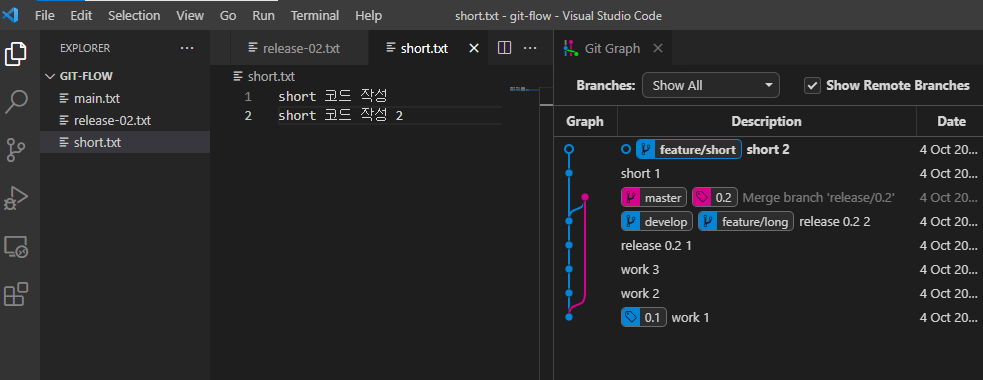Click the VS Code logo icon
Viewport: 983px width, 380px height.
[11, 15]
